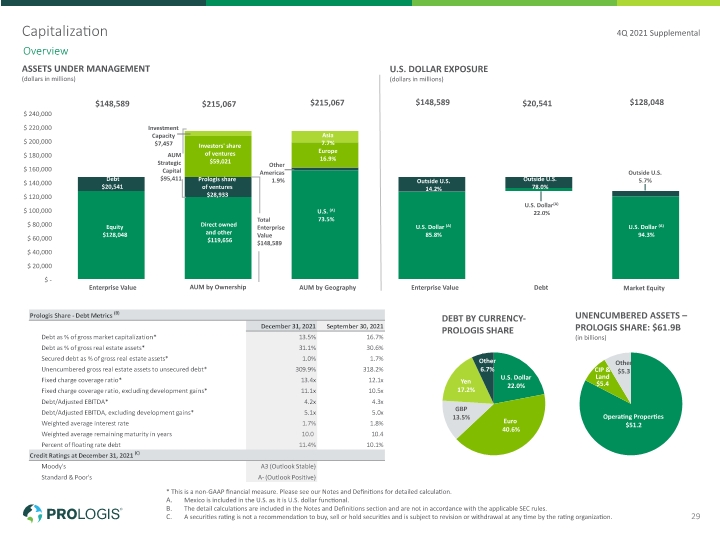Click the Overview subtitle text

tap(45, 51)
